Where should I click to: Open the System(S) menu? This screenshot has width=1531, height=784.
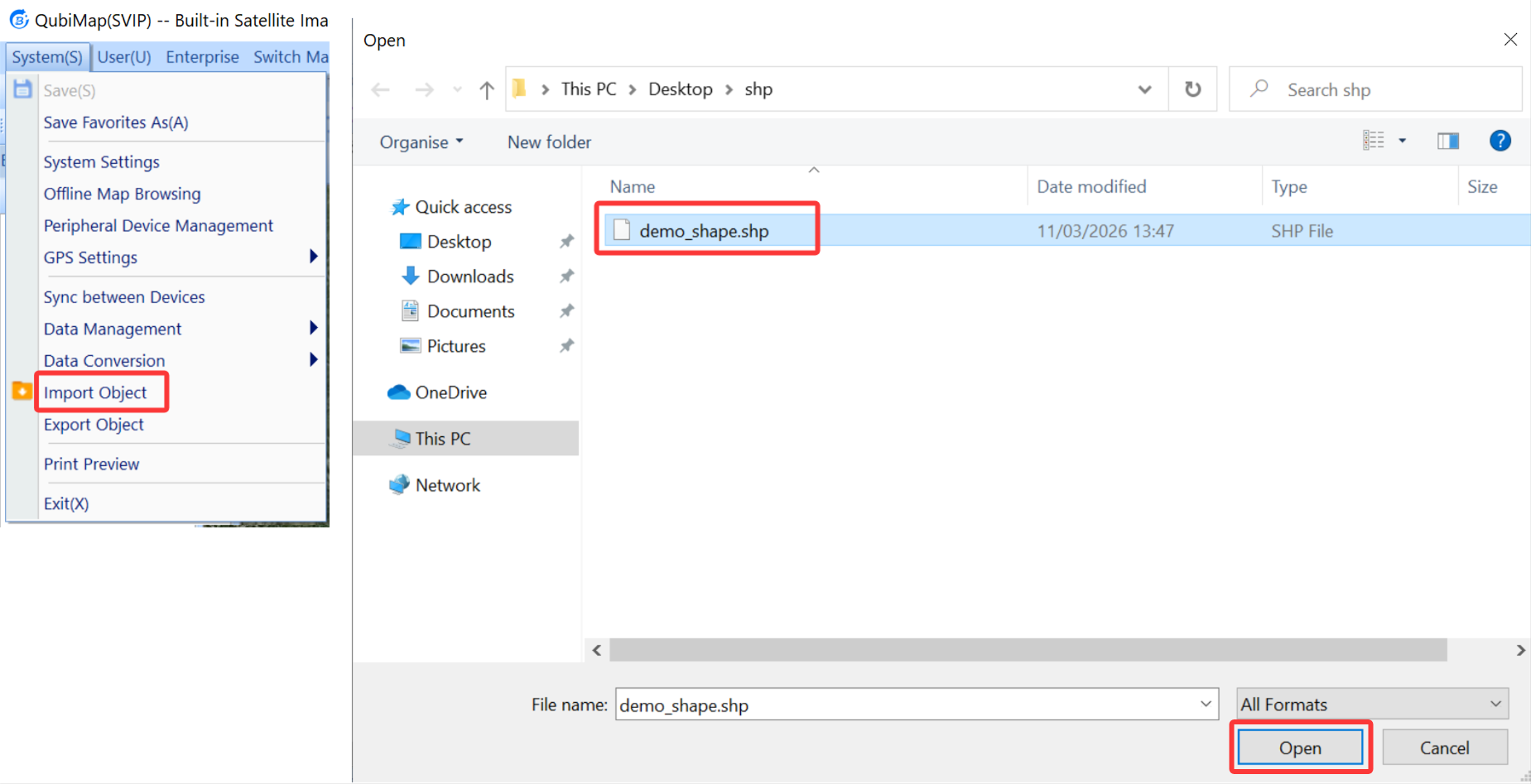[47, 57]
